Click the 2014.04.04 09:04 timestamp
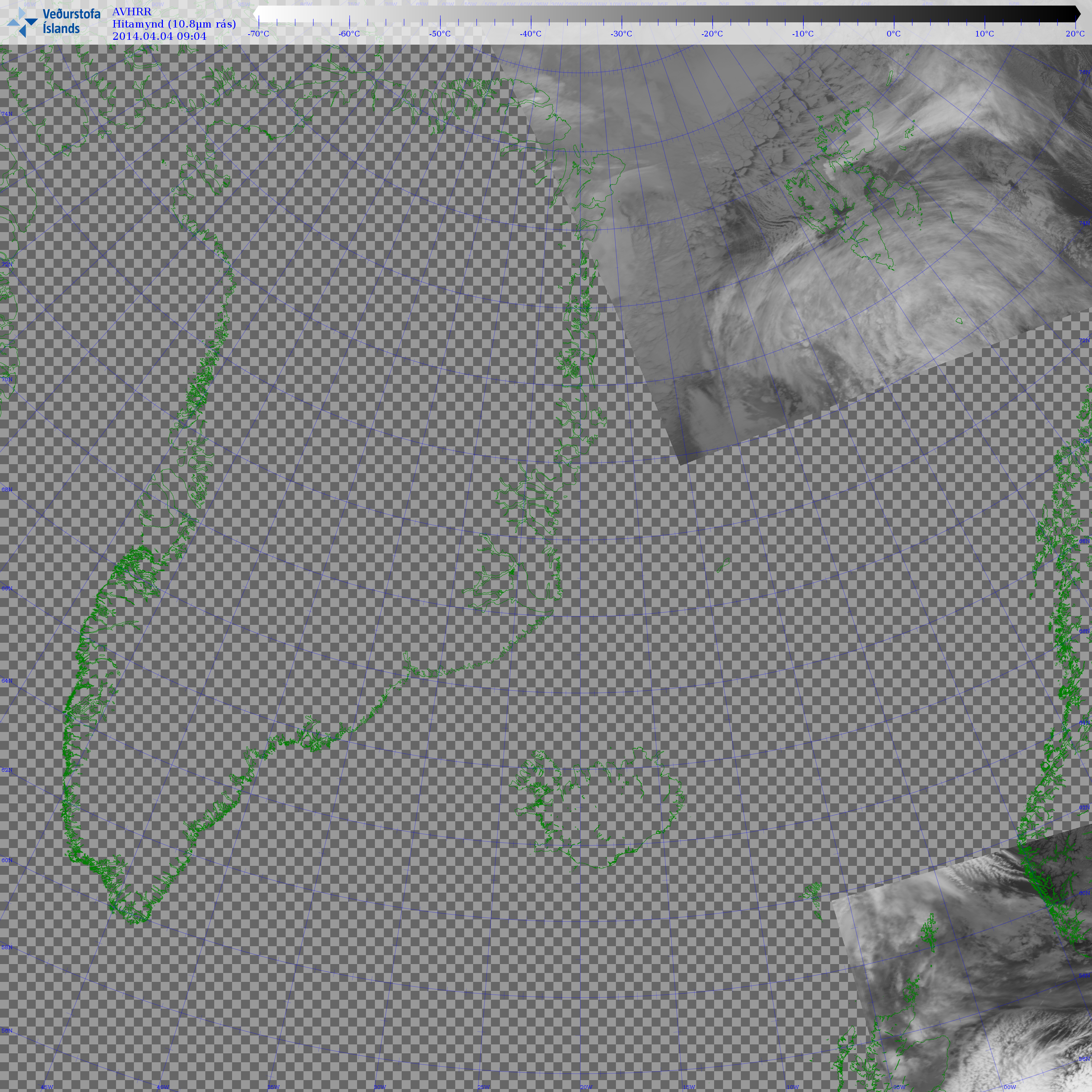The width and height of the screenshot is (1092, 1092). tap(160, 36)
